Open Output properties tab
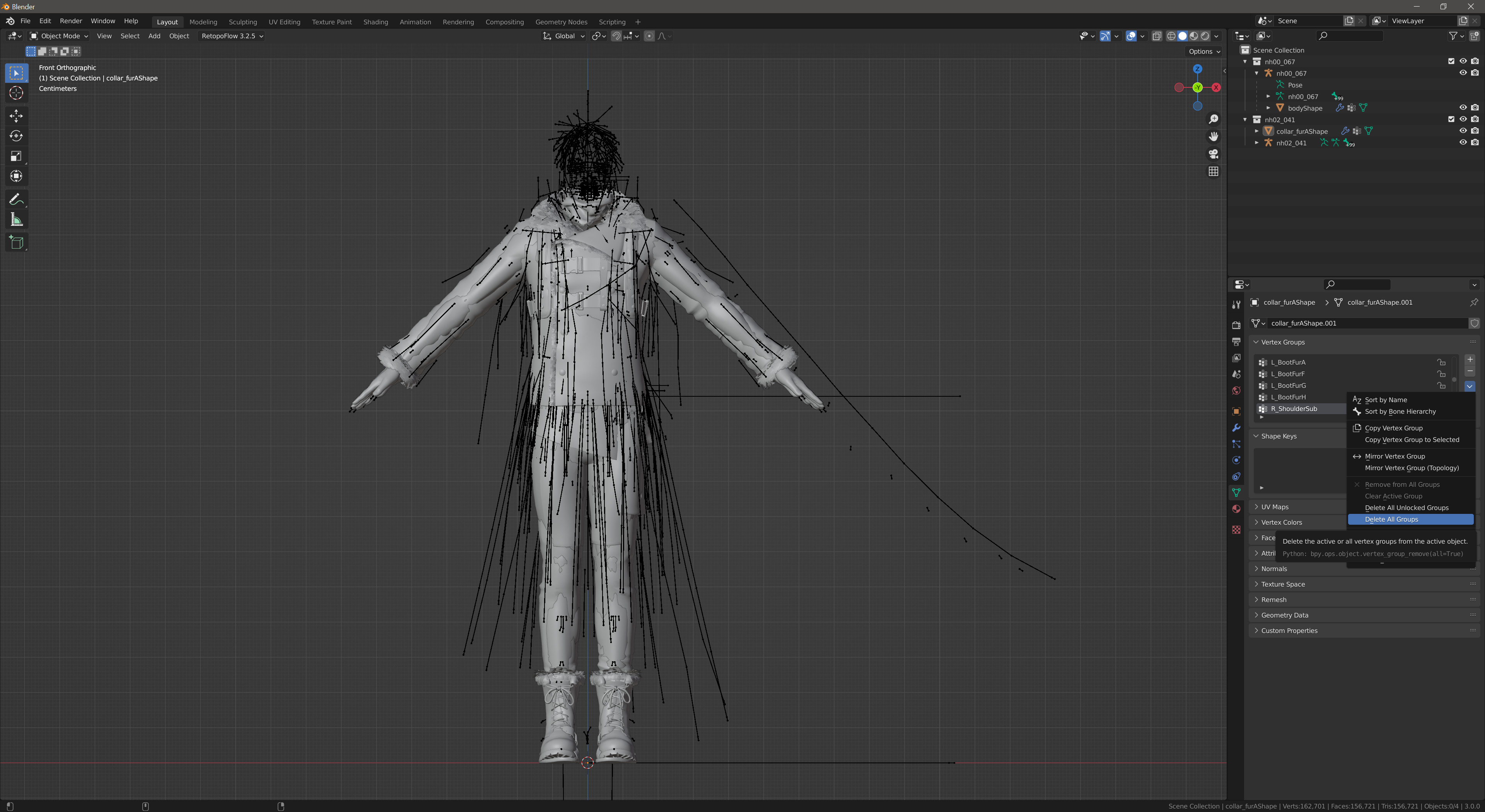This screenshot has width=1485, height=812. pos(1236,342)
